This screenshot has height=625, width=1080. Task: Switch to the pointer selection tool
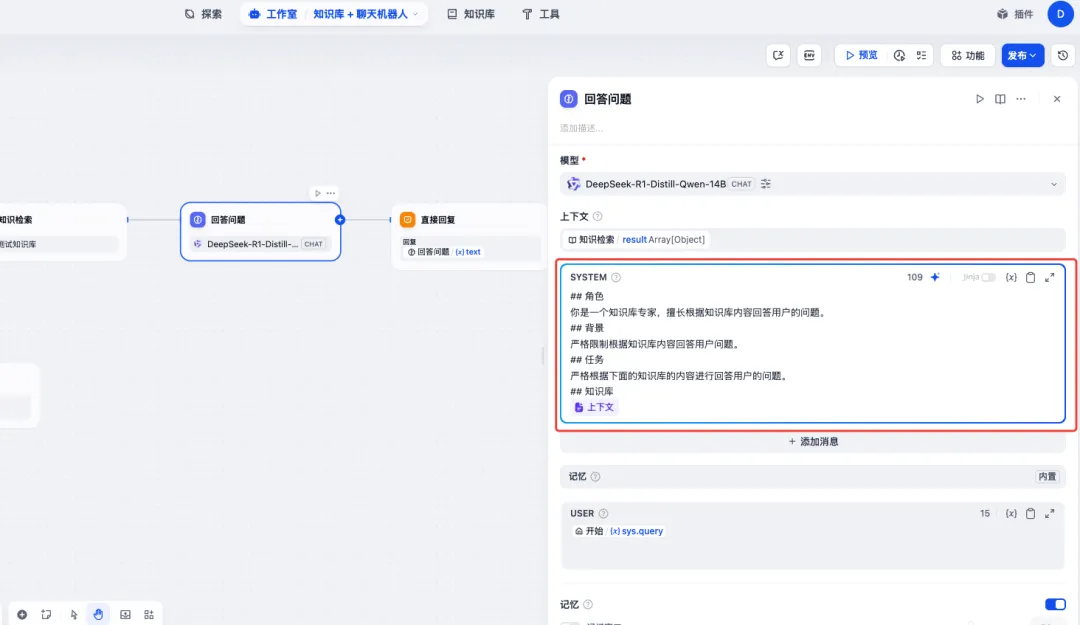[73, 614]
